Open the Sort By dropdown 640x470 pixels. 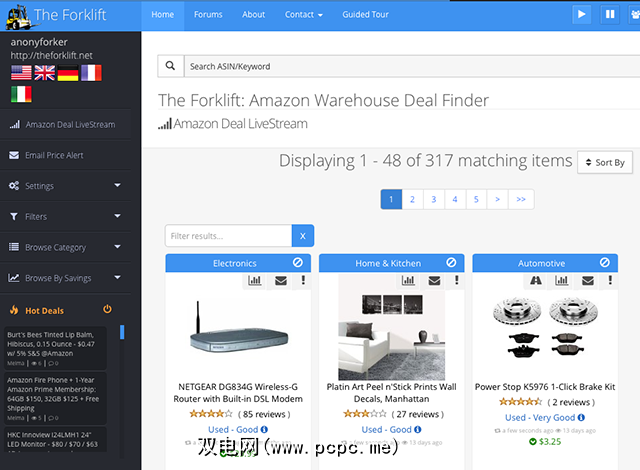pyautogui.click(x=605, y=162)
